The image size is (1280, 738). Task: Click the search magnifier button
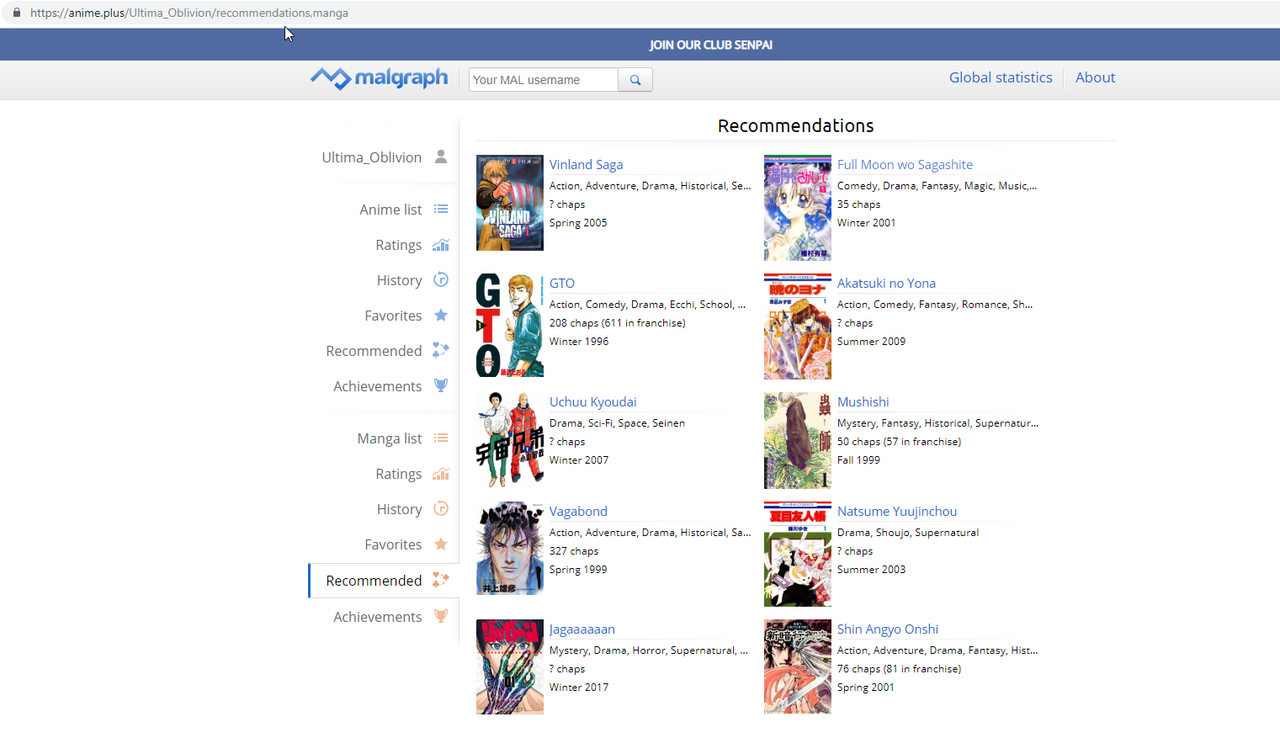(635, 80)
